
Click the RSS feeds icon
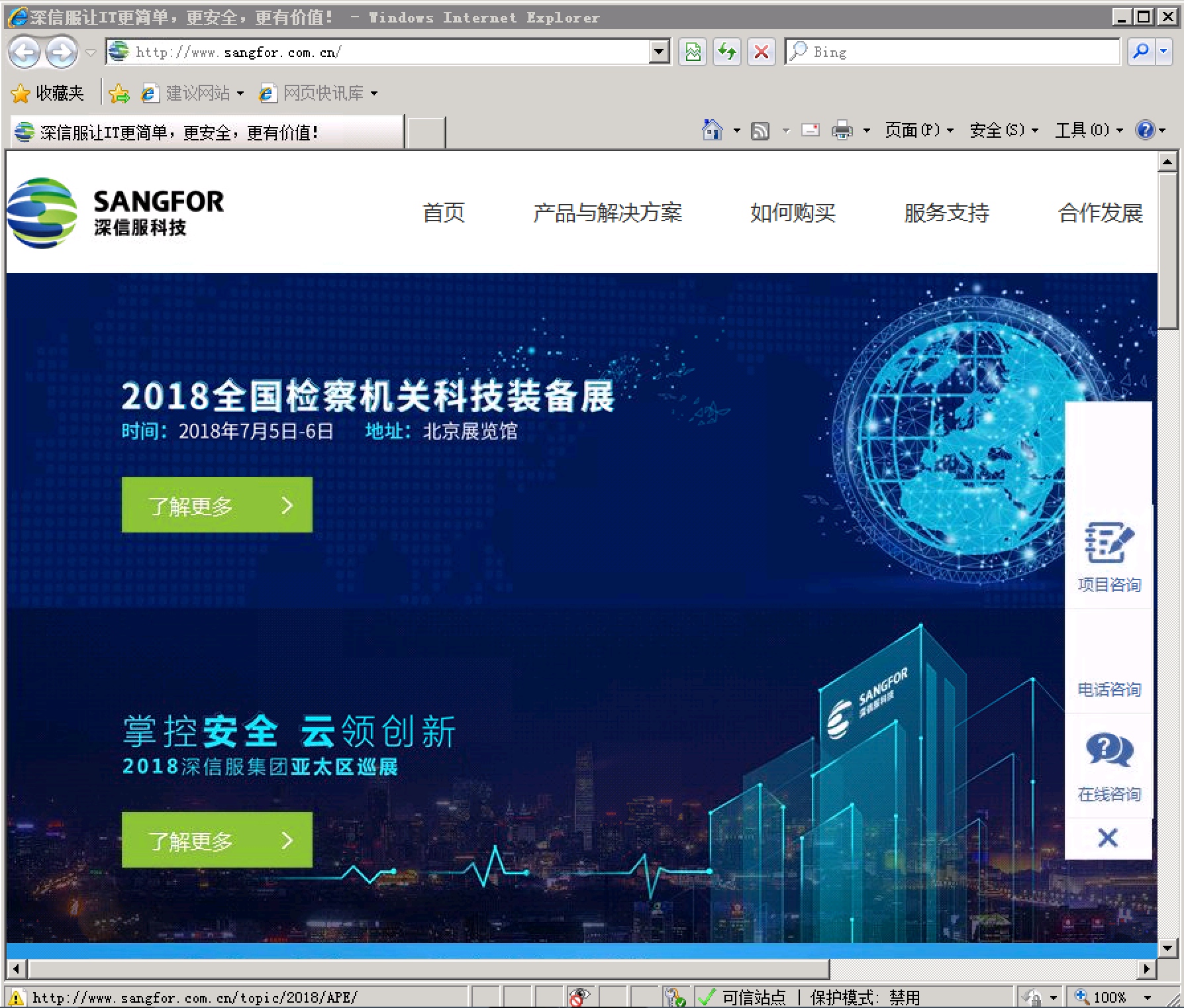click(760, 130)
